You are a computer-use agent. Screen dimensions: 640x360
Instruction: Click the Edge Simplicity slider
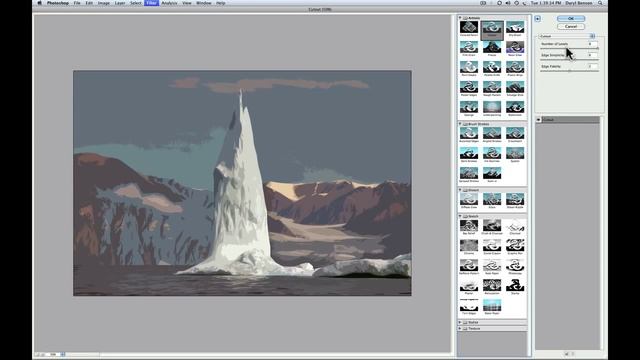(x=570, y=60)
